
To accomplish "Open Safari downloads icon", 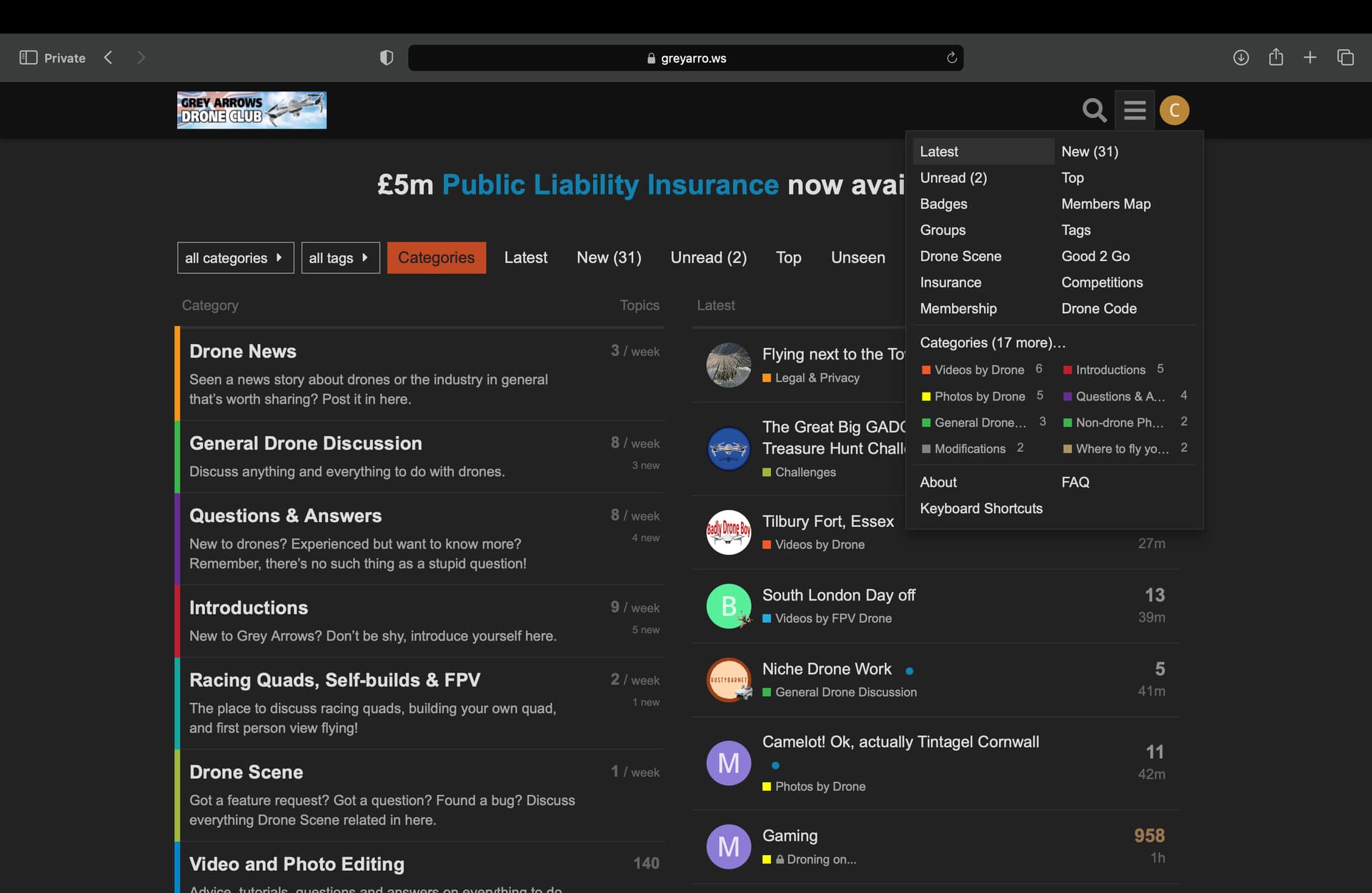I will point(1241,58).
